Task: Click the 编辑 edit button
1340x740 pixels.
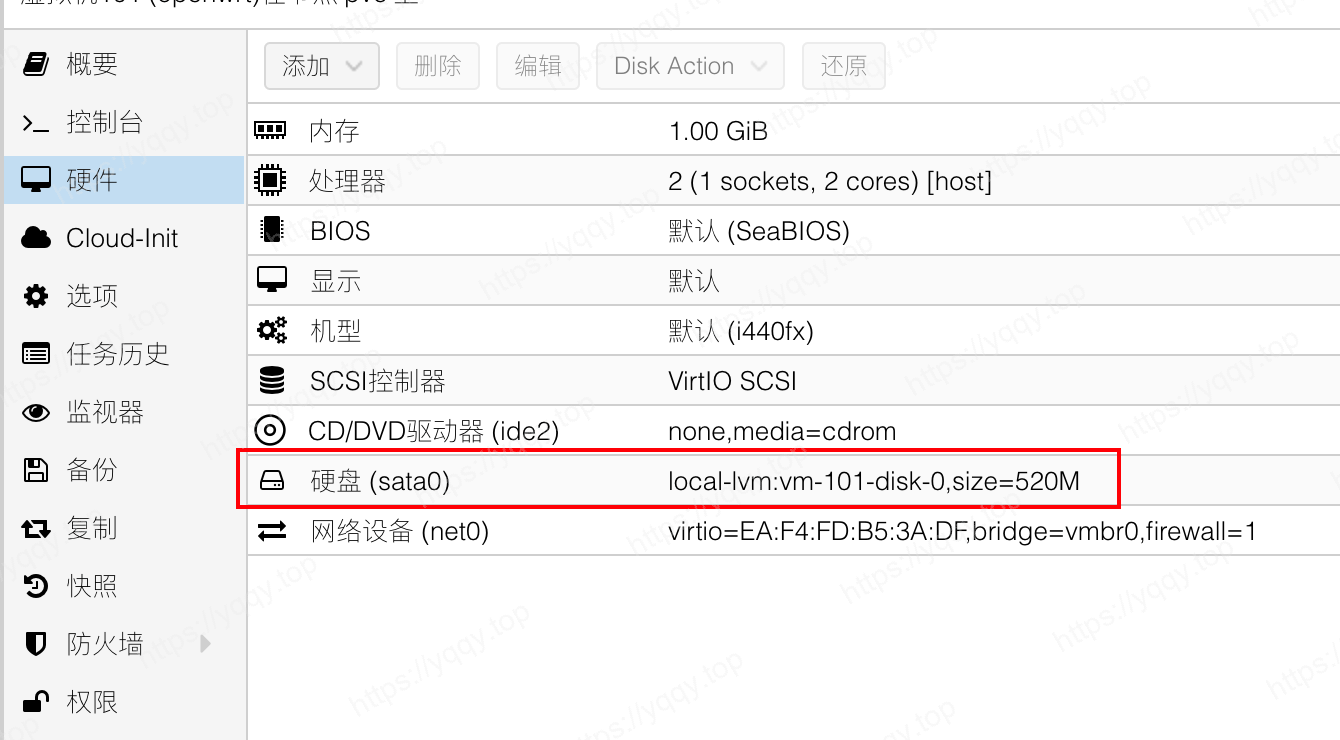Action: point(537,66)
